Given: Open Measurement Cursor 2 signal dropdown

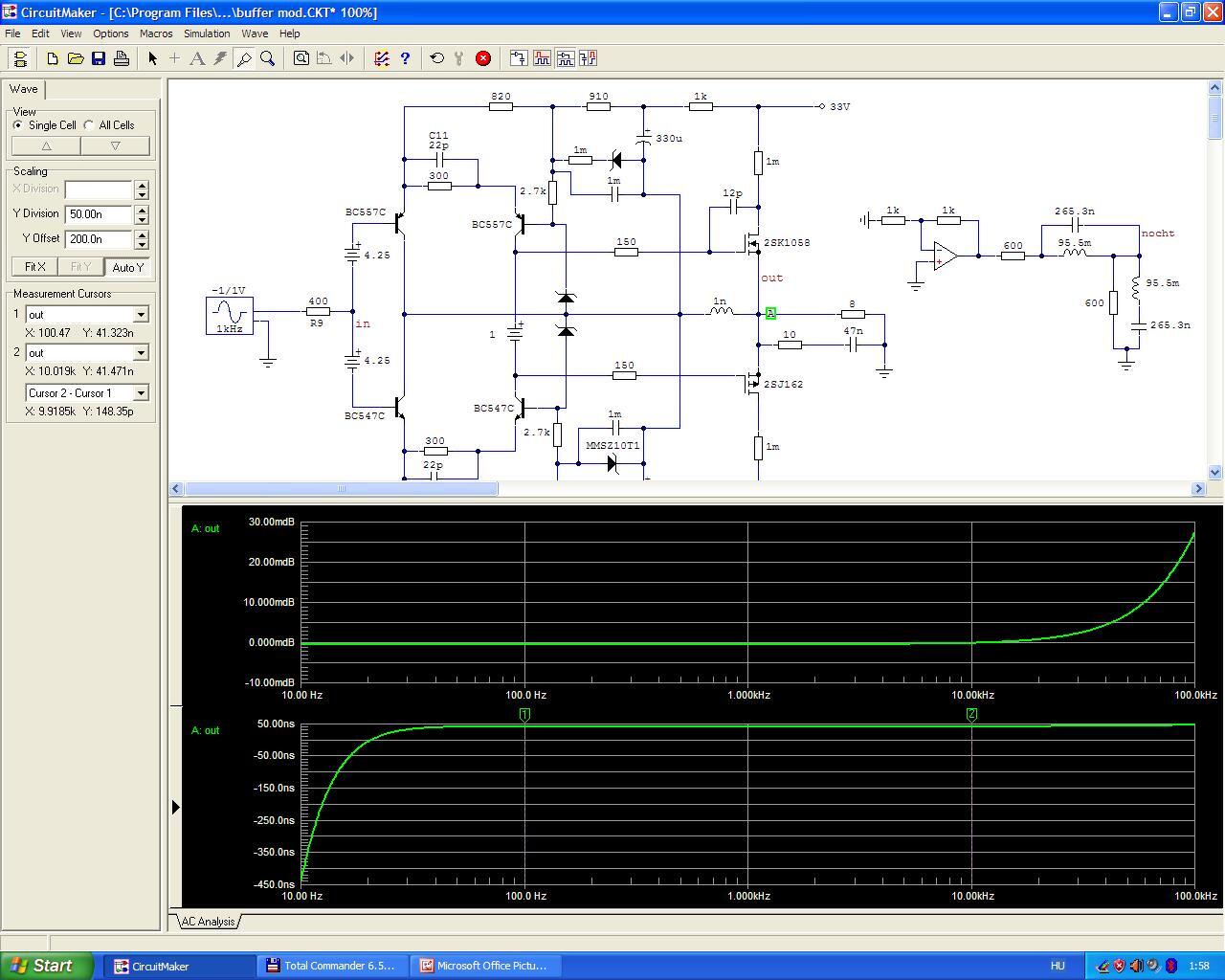Looking at the screenshot, I should coord(141,353).
